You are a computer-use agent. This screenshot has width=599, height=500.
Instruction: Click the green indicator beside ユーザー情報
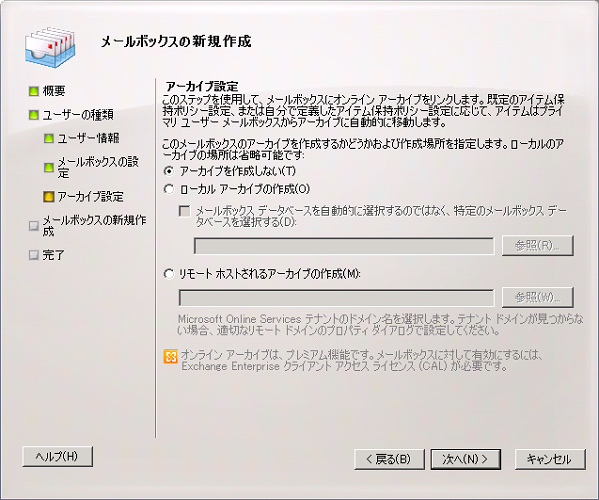[49, 138]
